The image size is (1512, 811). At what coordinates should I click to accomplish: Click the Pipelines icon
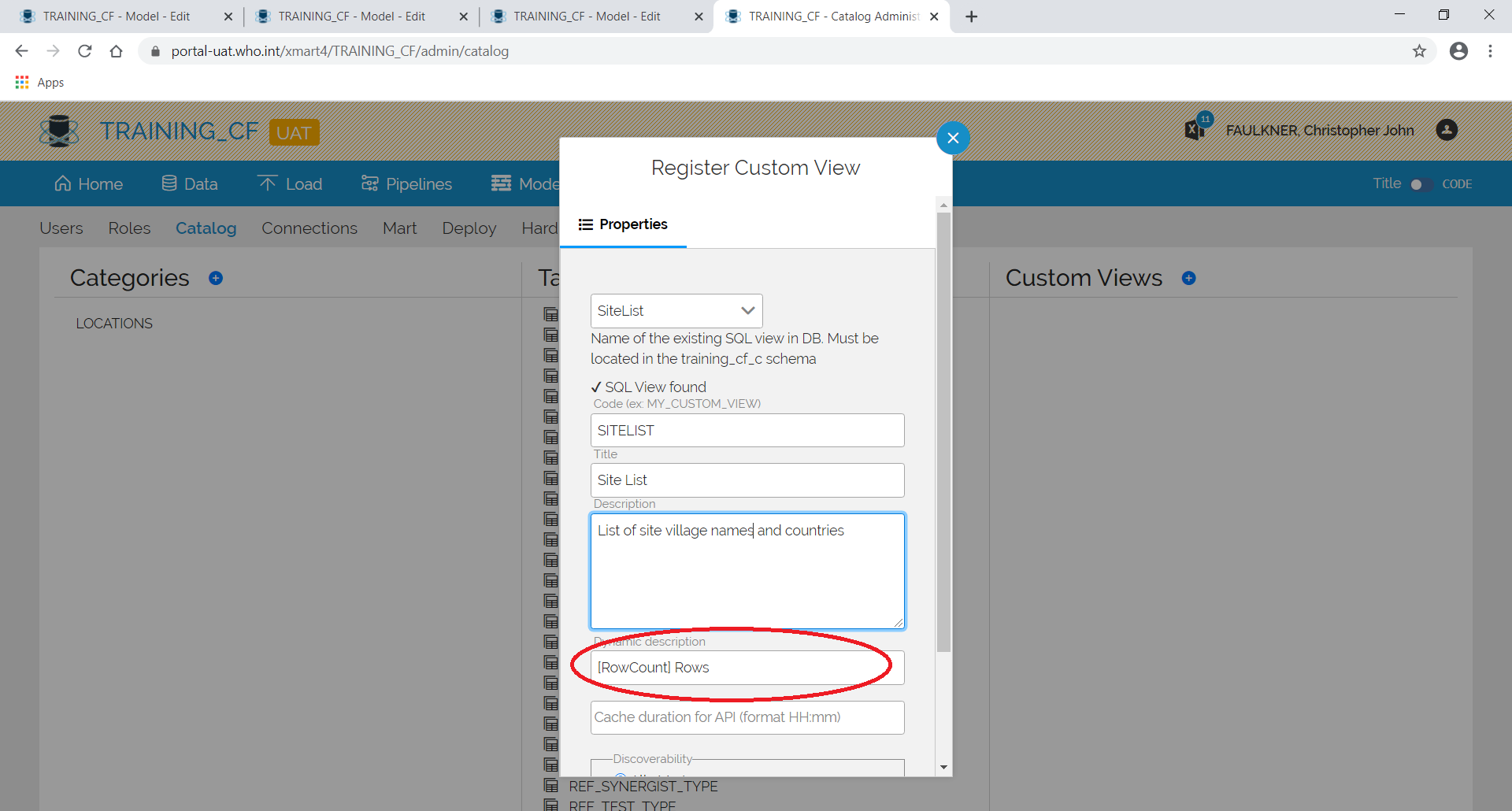pos(369,183)
